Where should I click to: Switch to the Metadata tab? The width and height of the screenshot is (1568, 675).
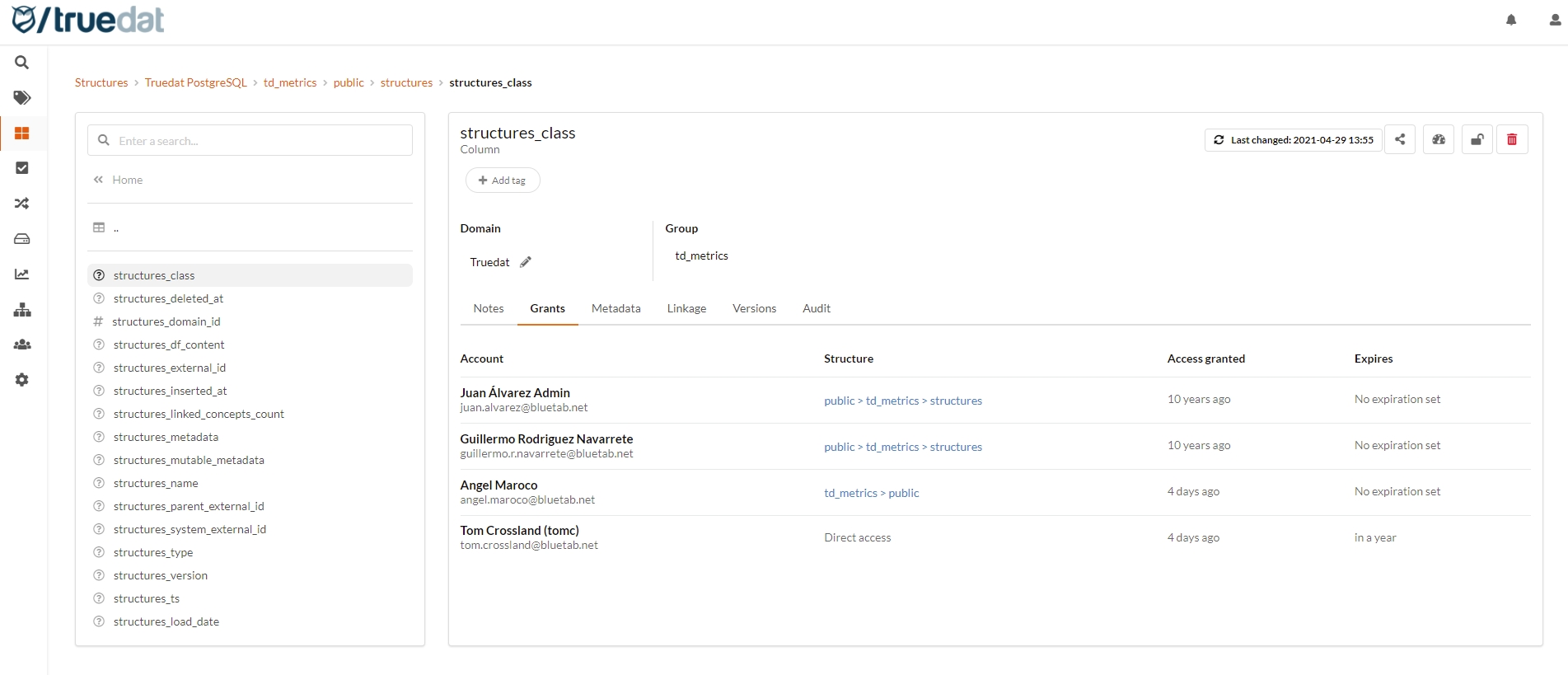615,308
